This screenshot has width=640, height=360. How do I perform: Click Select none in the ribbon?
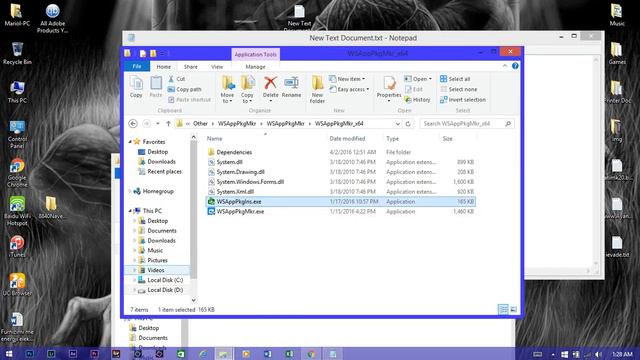click(x=458, y=89)
